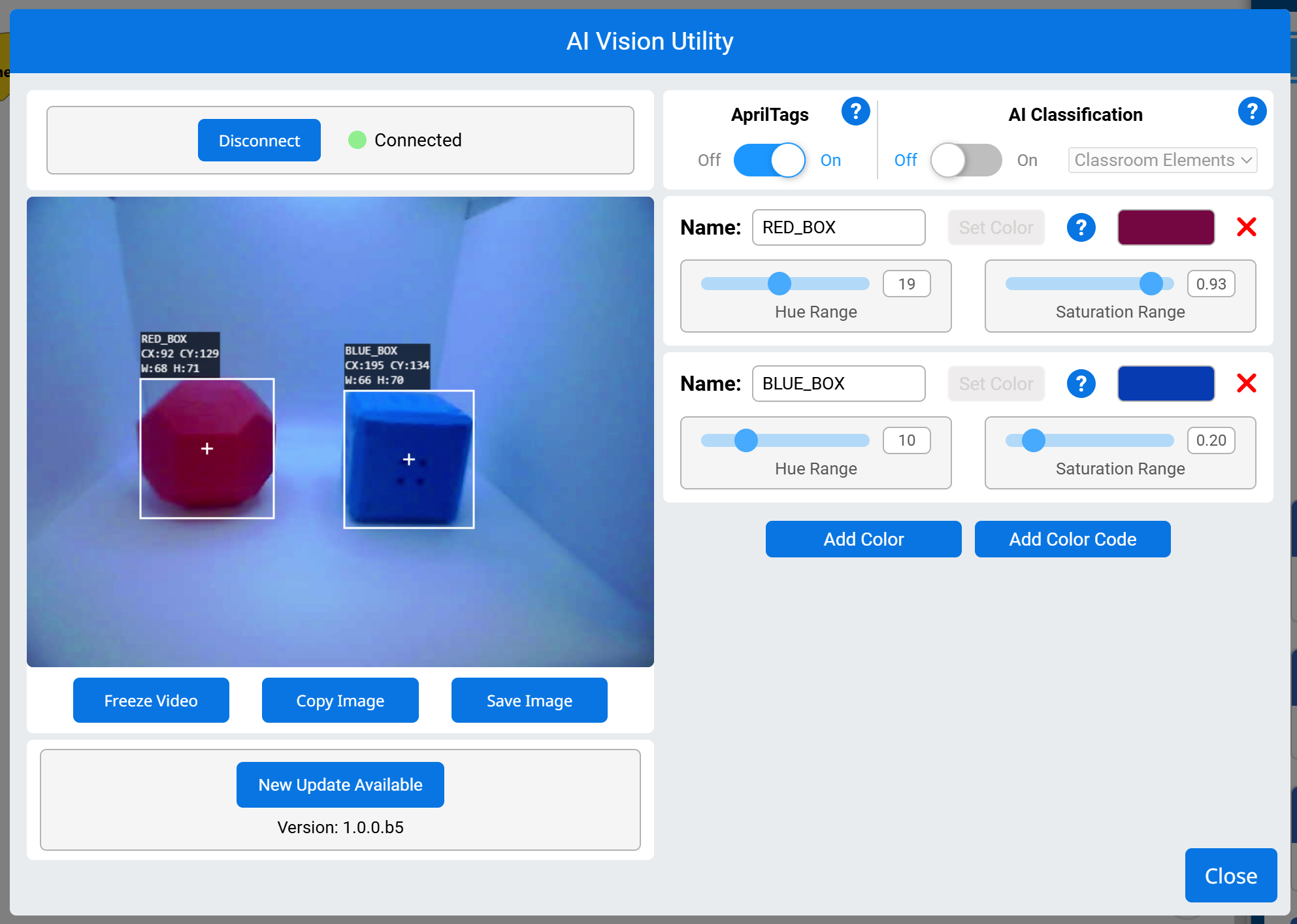Install the new update
1297x924 pixels.
(340, 784)
